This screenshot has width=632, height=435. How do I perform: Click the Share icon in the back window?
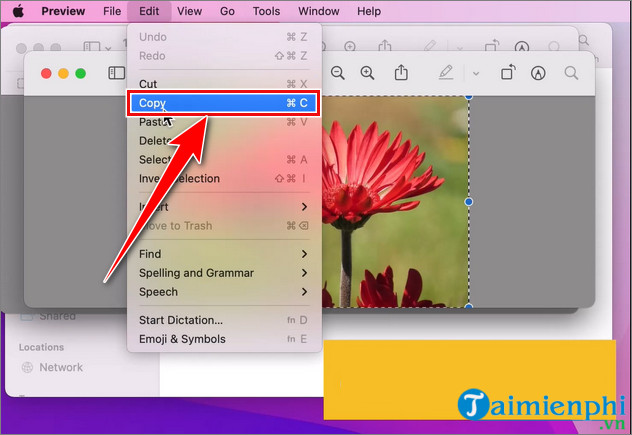[385, 46]
